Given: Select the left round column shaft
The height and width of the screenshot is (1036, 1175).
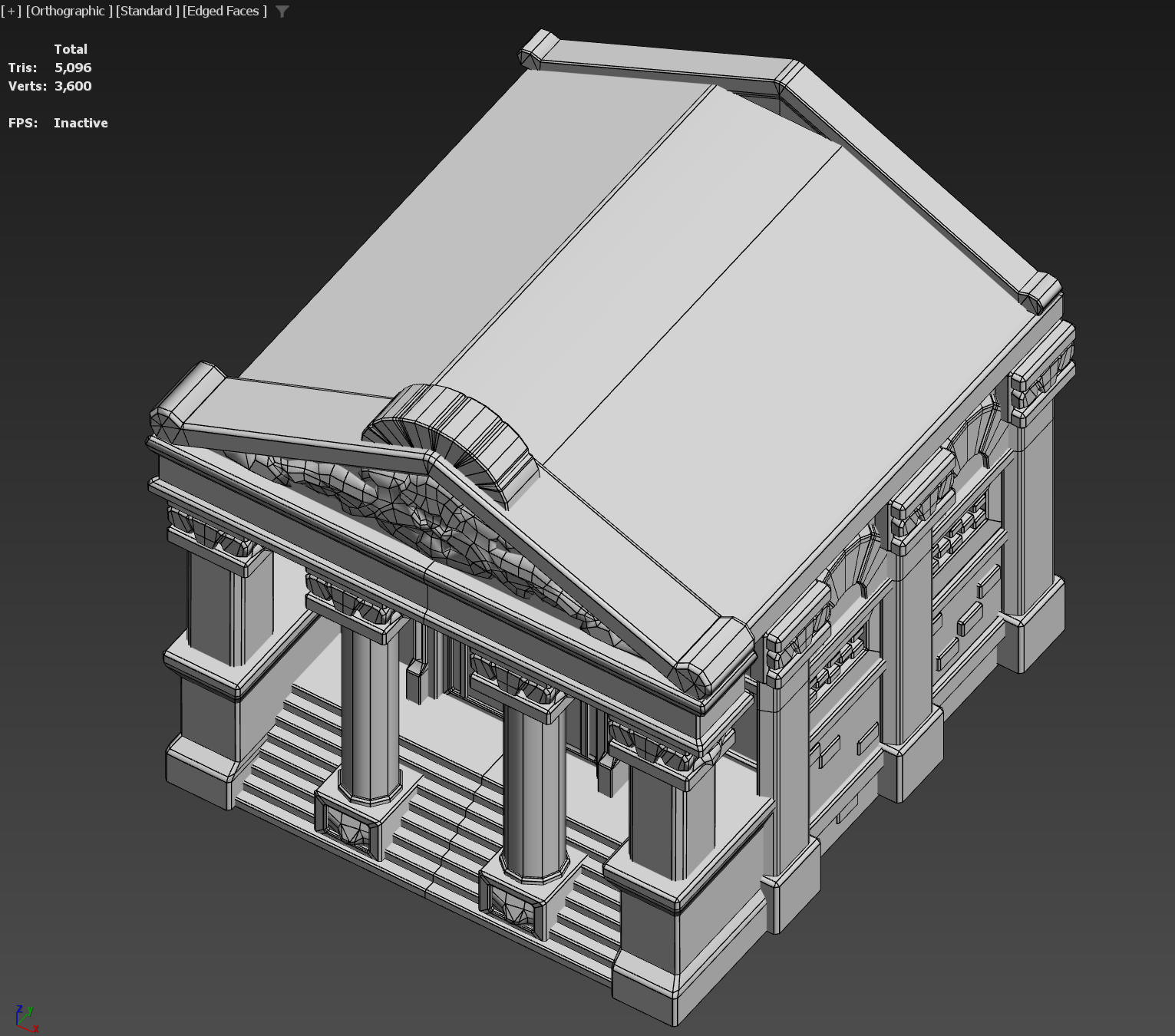Looking at the screenshot, I should point(369,710).
